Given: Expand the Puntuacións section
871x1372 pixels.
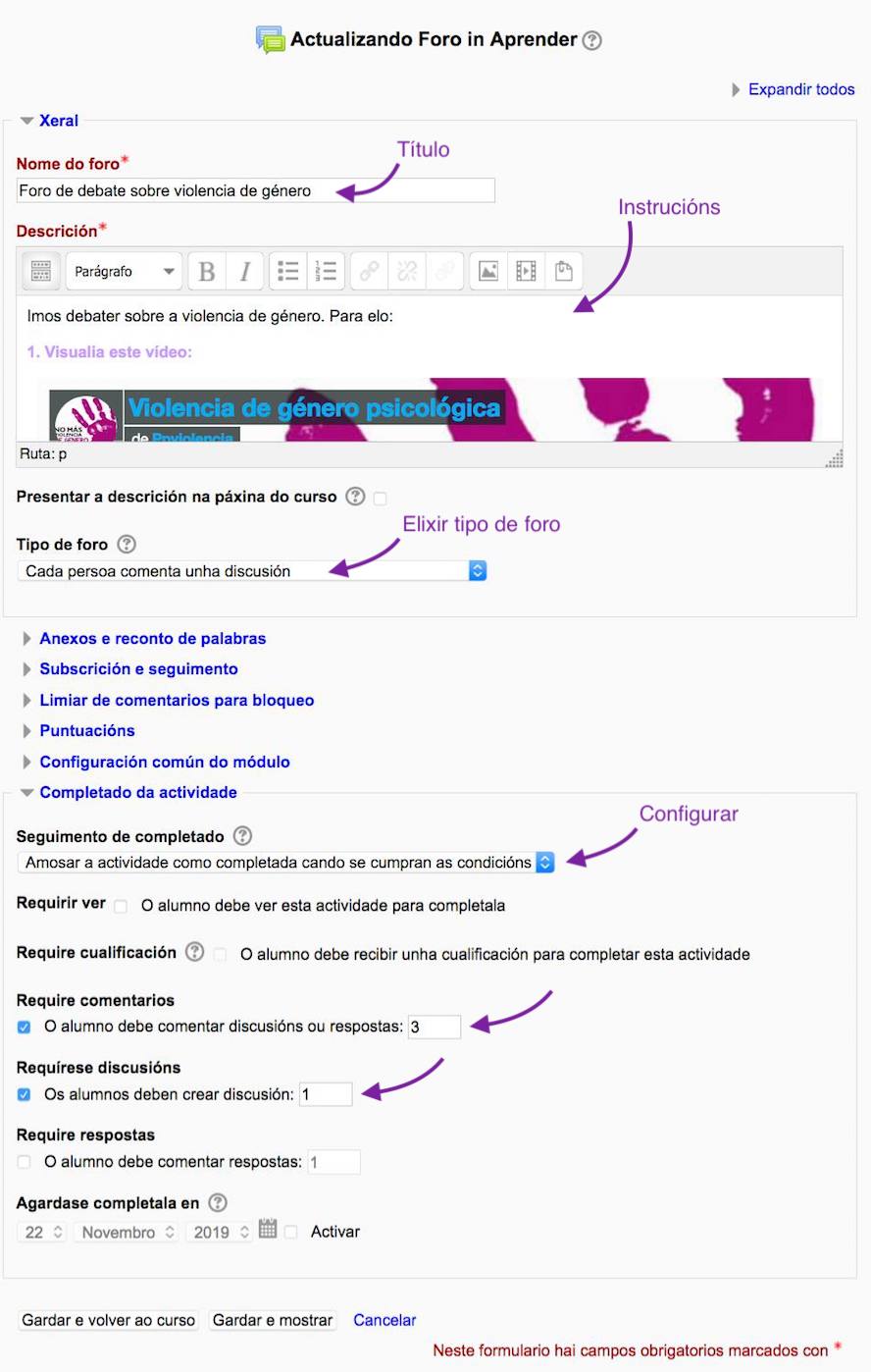Looking at the screenshot, I should pos(86,731).
